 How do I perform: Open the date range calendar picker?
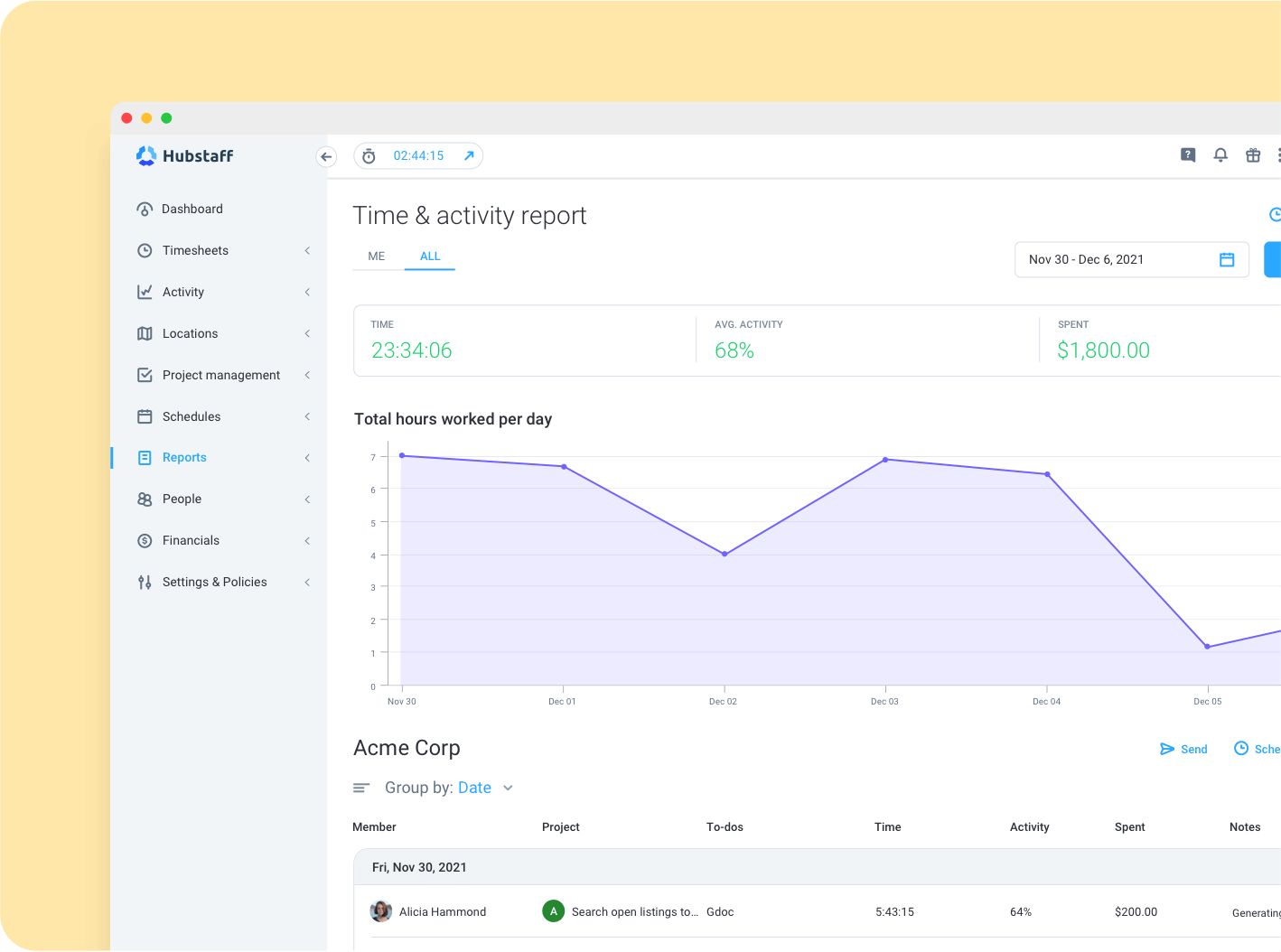1226,259
